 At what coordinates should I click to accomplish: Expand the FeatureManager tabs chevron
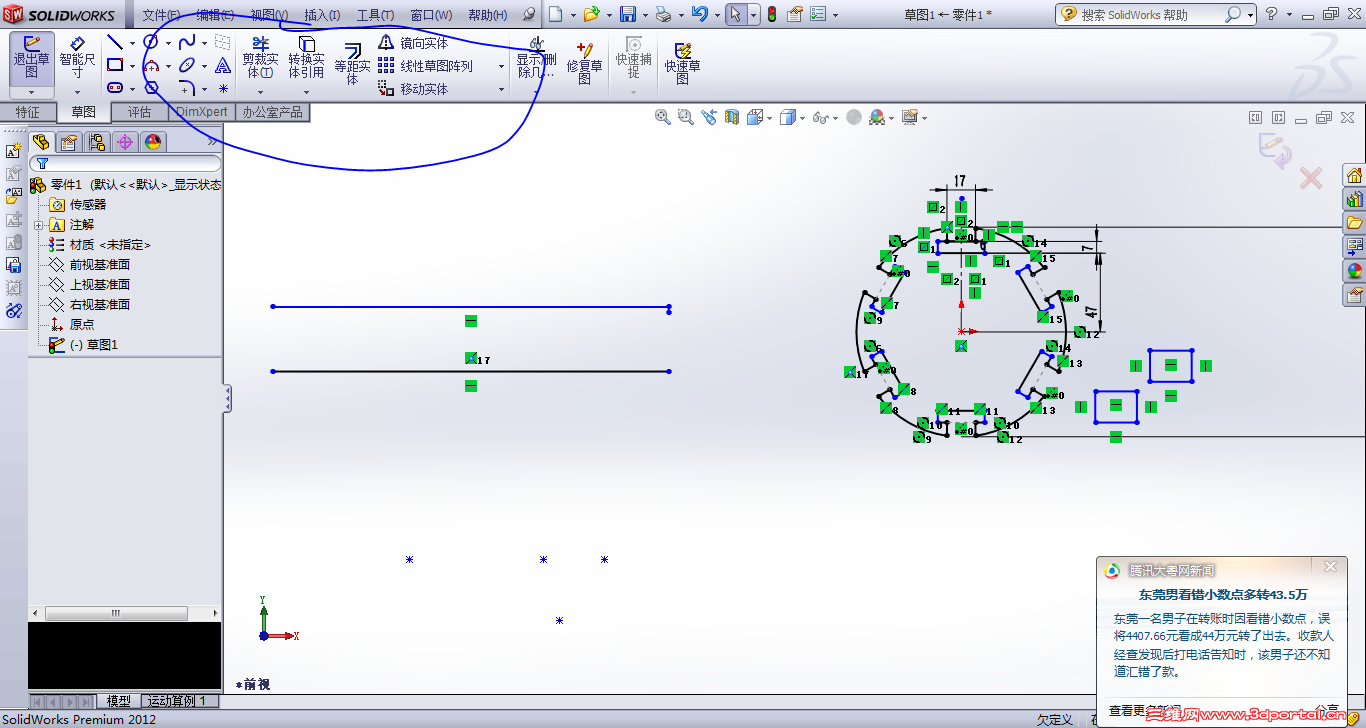coord(212,142)
